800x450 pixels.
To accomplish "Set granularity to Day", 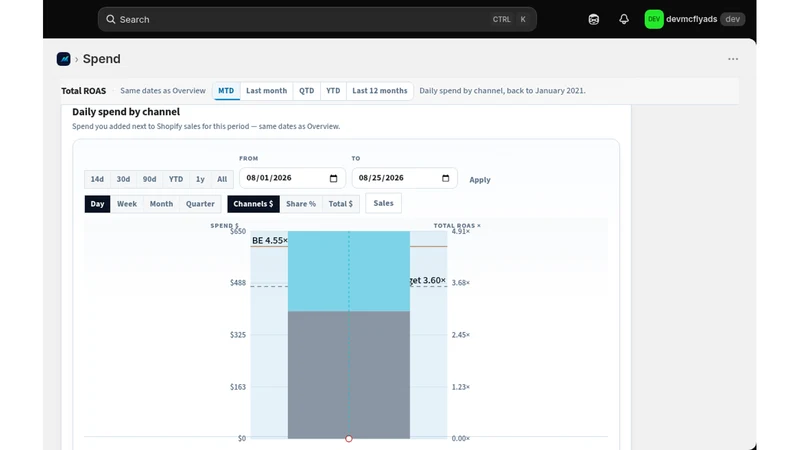I will pyautogui.click(x=97, y=204).
